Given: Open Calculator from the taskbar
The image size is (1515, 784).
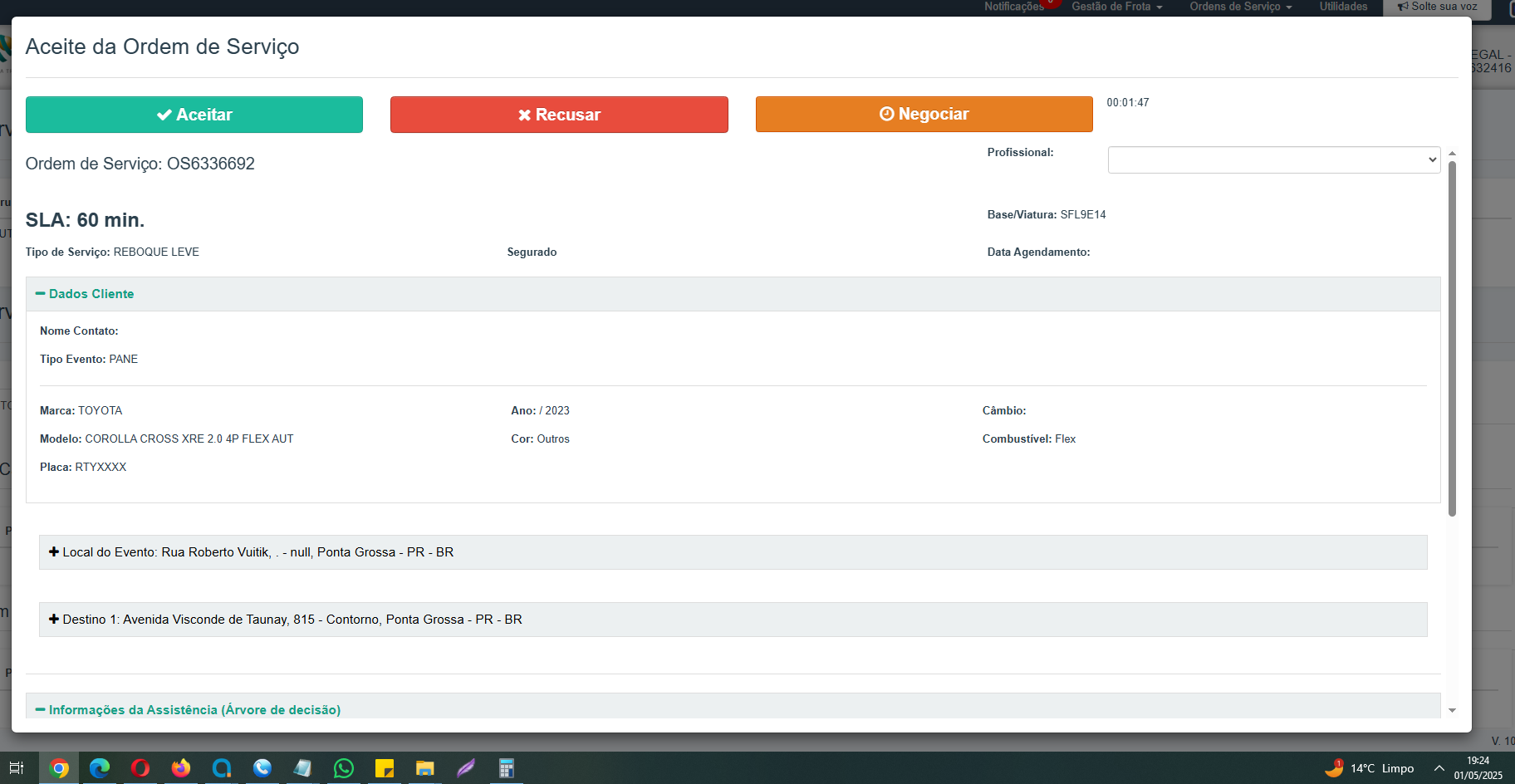Looking at the screenshot, I should point(507,768).
